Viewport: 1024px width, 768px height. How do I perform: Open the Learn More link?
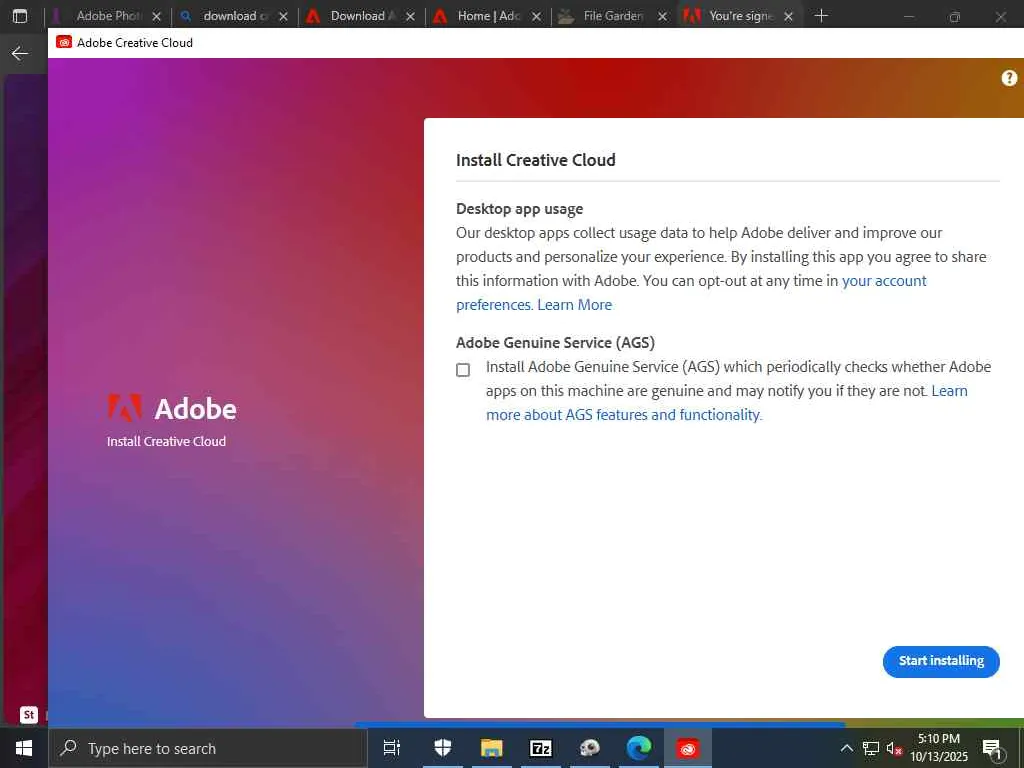coord(575,305)
